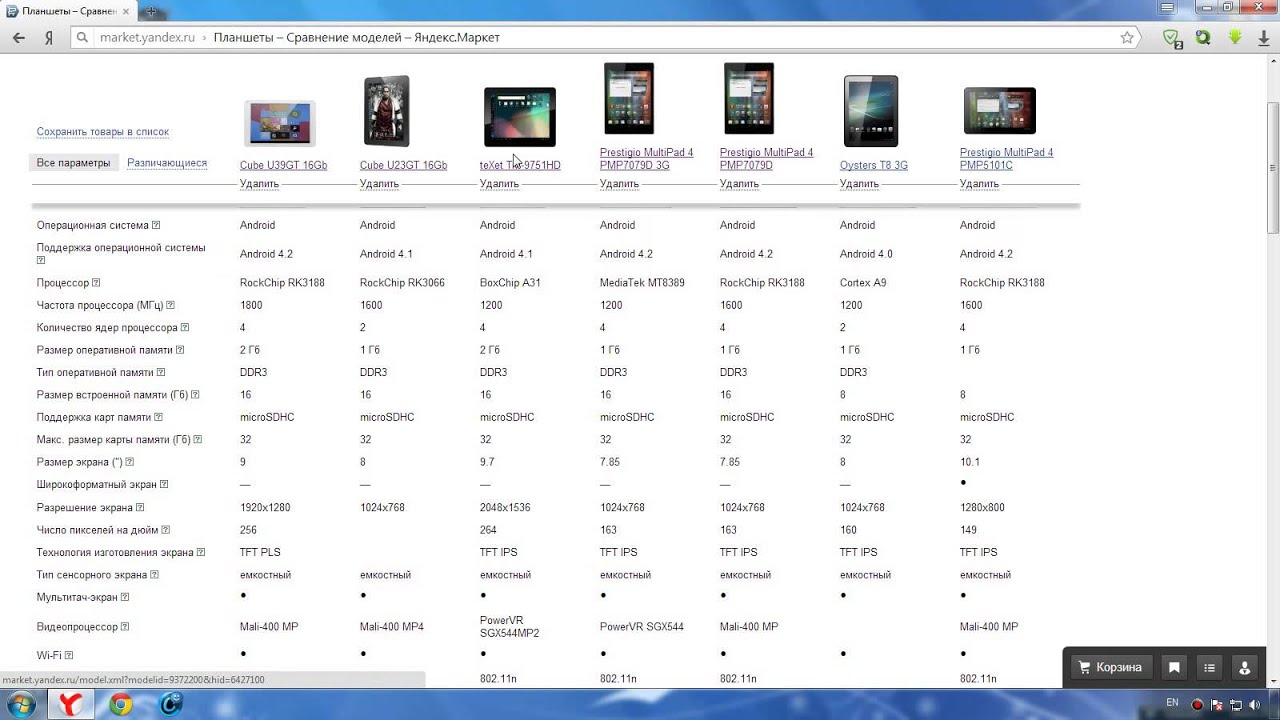Open the Adguard shield extension

(x=1172, y=38)
